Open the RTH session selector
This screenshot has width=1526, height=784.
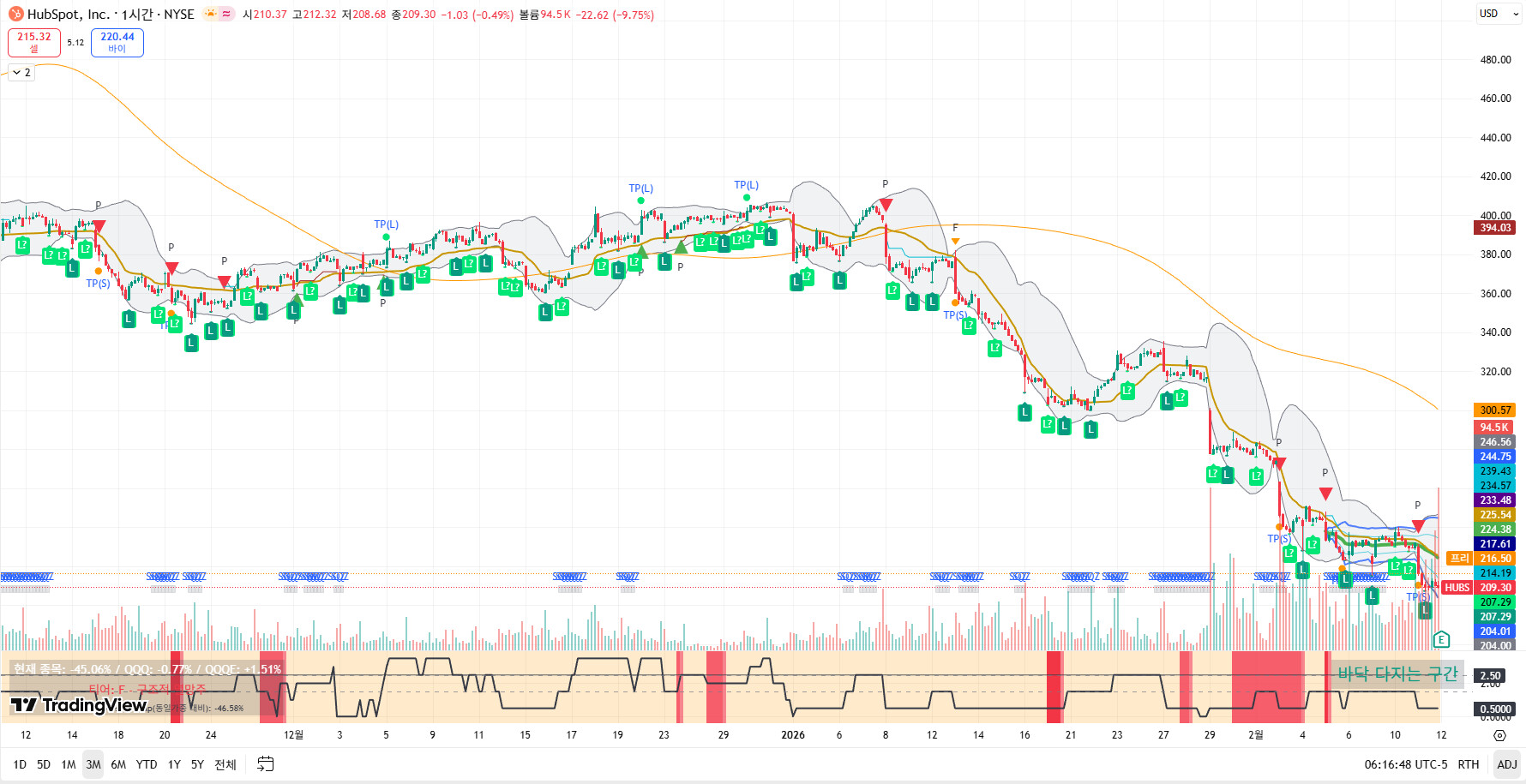1469,764
